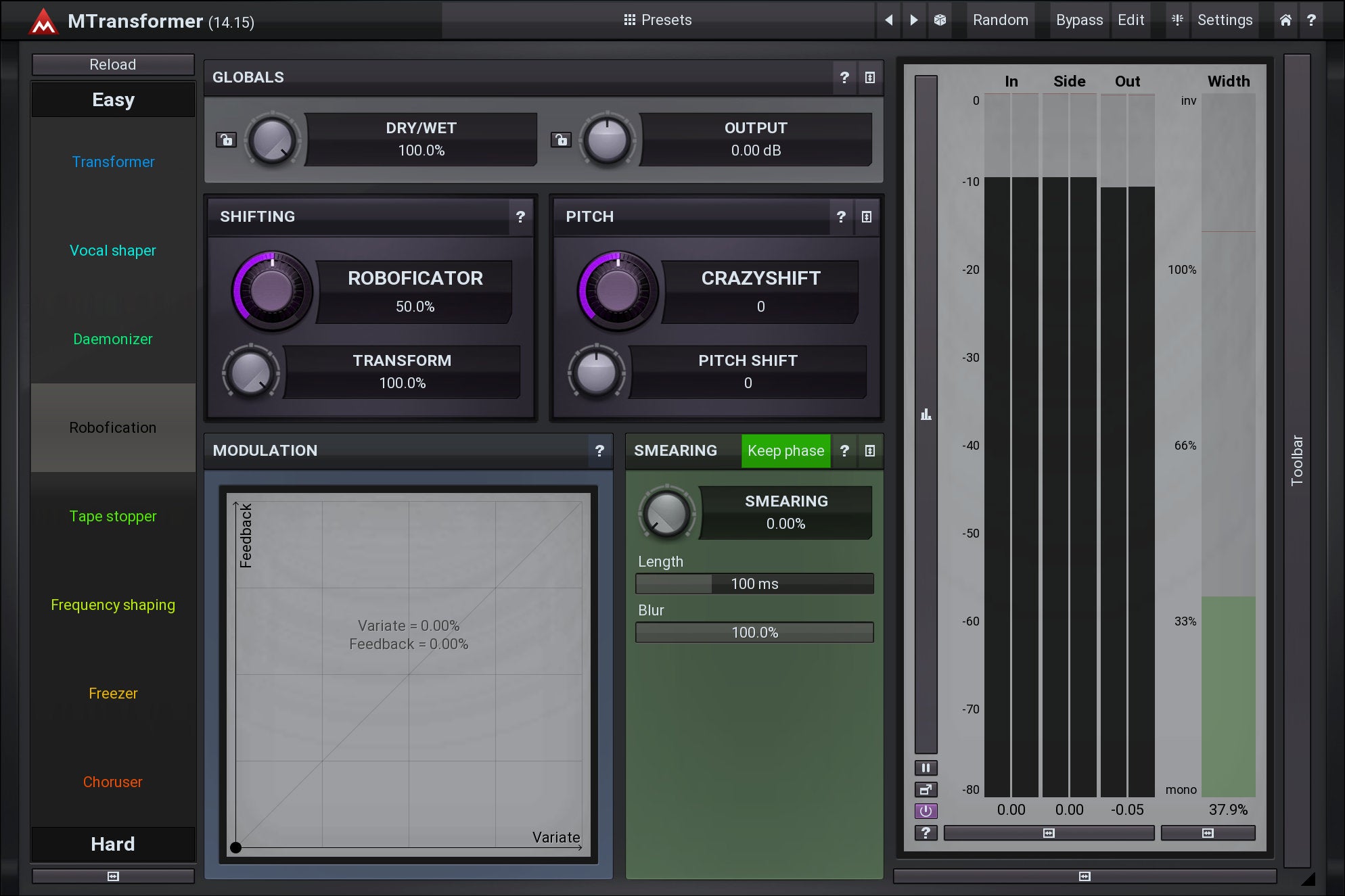The image size is (1345, 896).
Task: Toggle the Keep phase button
Action: (x=785, y=451)
